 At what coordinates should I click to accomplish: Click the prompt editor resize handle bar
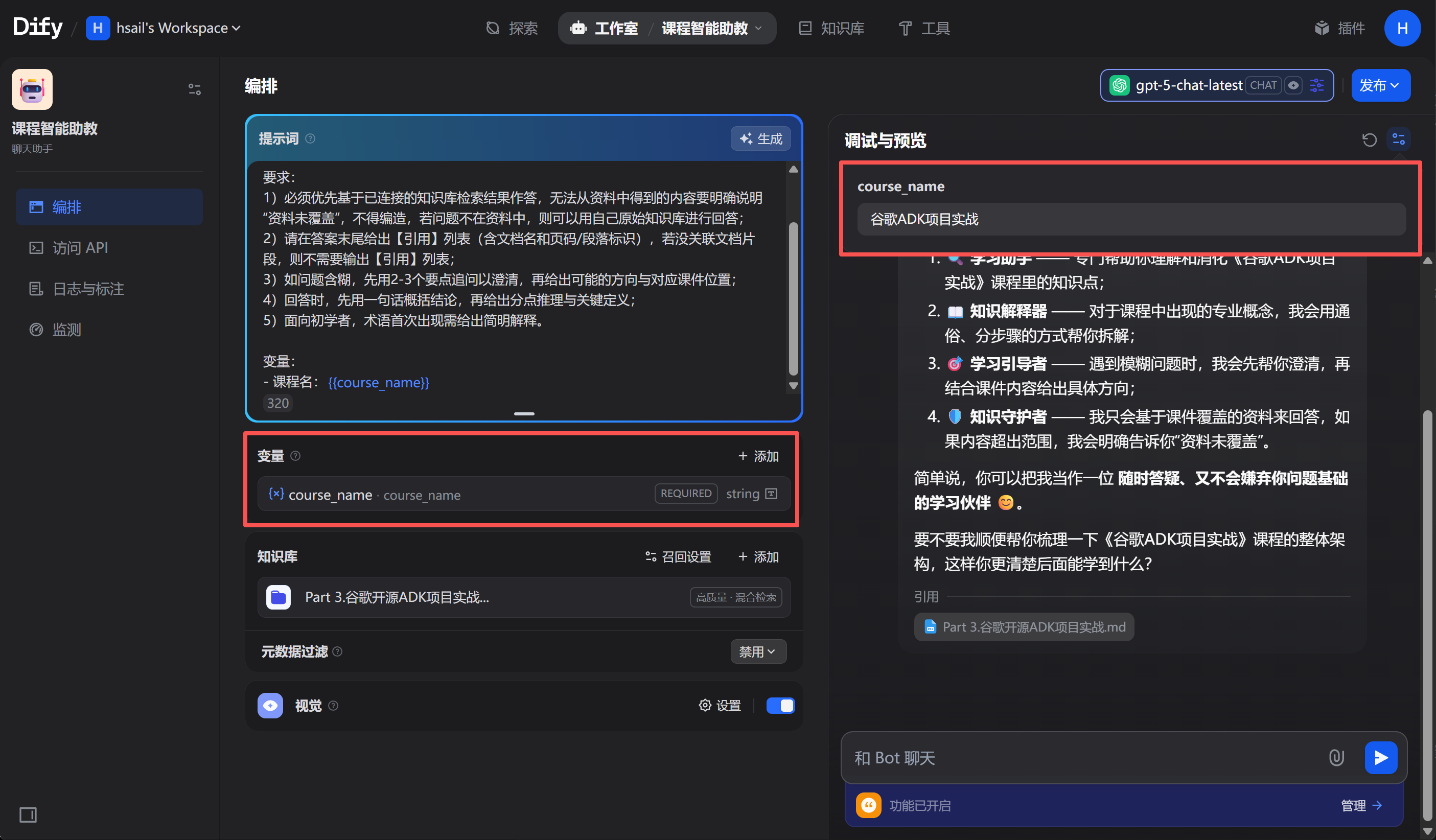point(524,414)
